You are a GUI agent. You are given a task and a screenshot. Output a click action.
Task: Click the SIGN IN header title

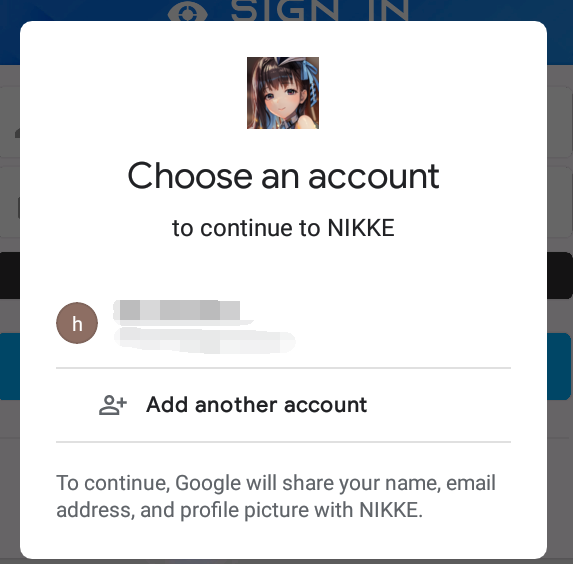click(320, 10)
